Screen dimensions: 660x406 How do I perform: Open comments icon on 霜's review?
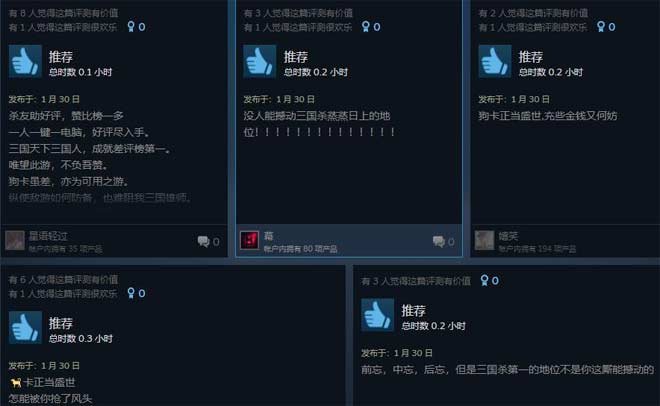(x=439, y=241)
